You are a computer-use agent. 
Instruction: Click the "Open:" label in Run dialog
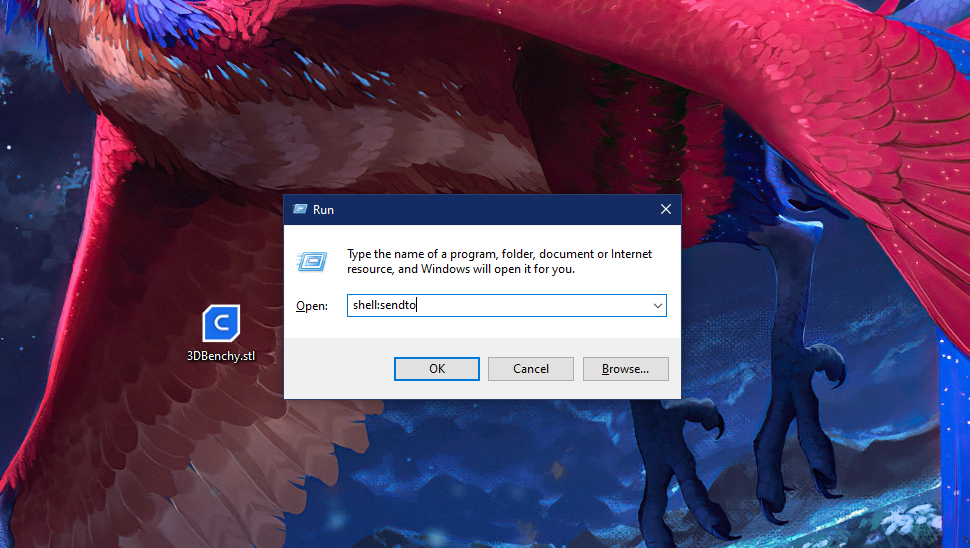click(312, 306)
